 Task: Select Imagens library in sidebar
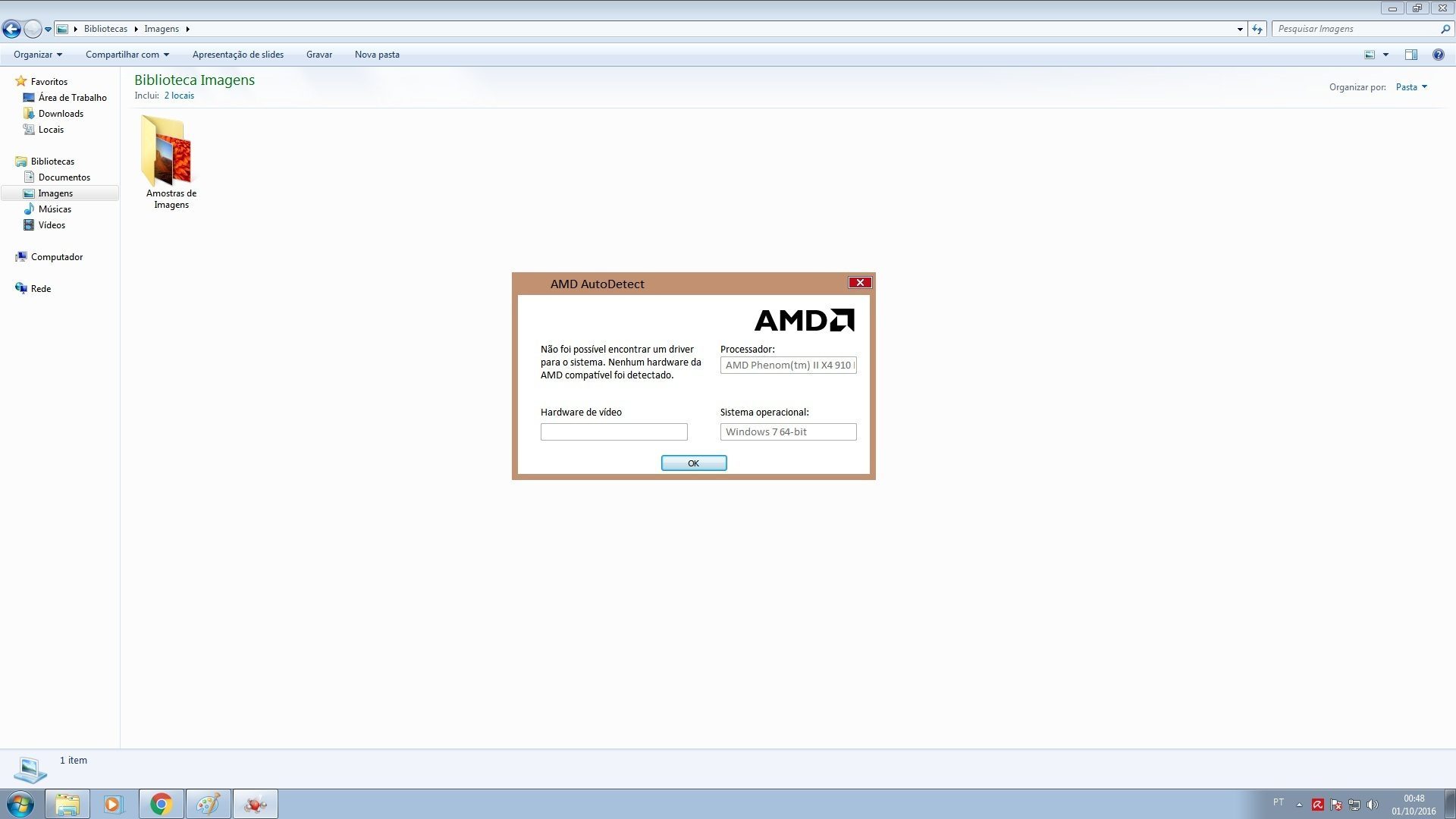click(x=60, y=193)
